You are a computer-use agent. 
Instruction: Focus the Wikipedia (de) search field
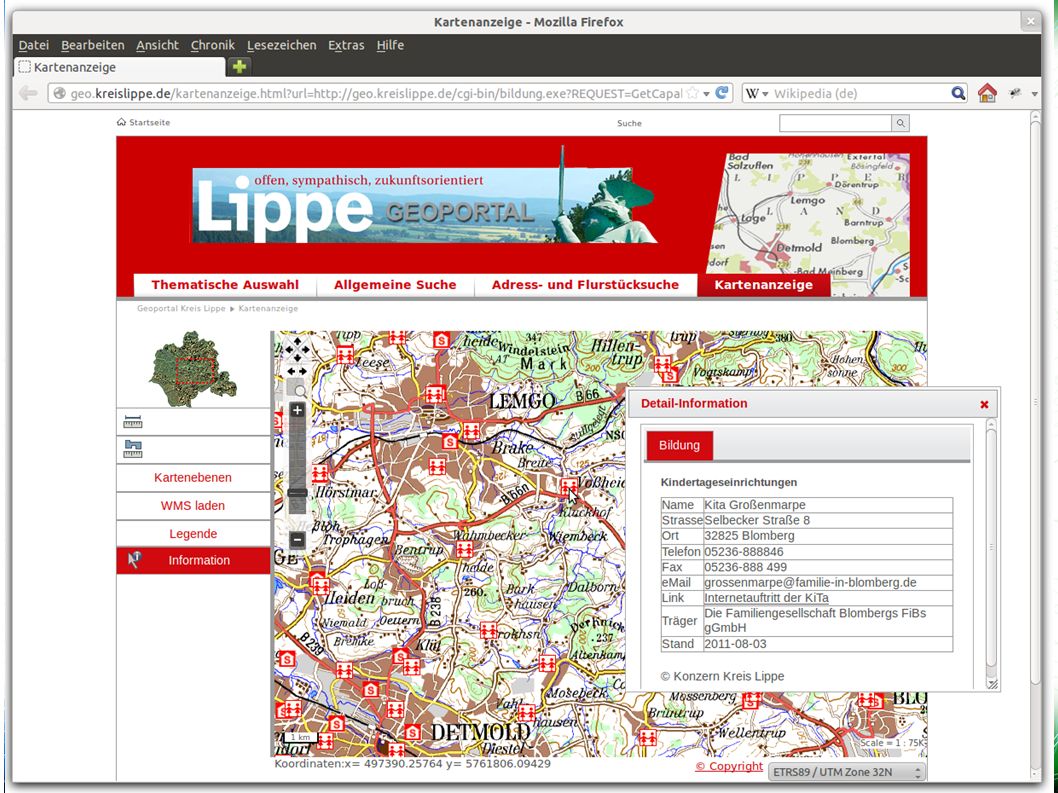(x=860, y=93)
